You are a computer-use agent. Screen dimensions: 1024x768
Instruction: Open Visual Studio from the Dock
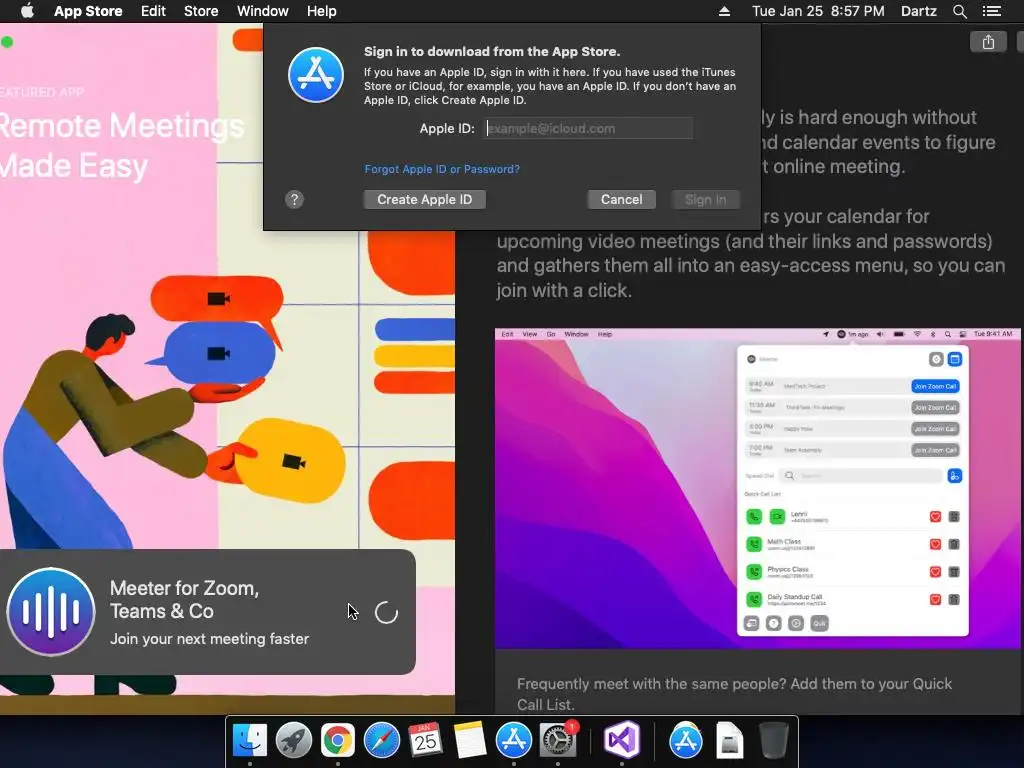pos(622,741)
